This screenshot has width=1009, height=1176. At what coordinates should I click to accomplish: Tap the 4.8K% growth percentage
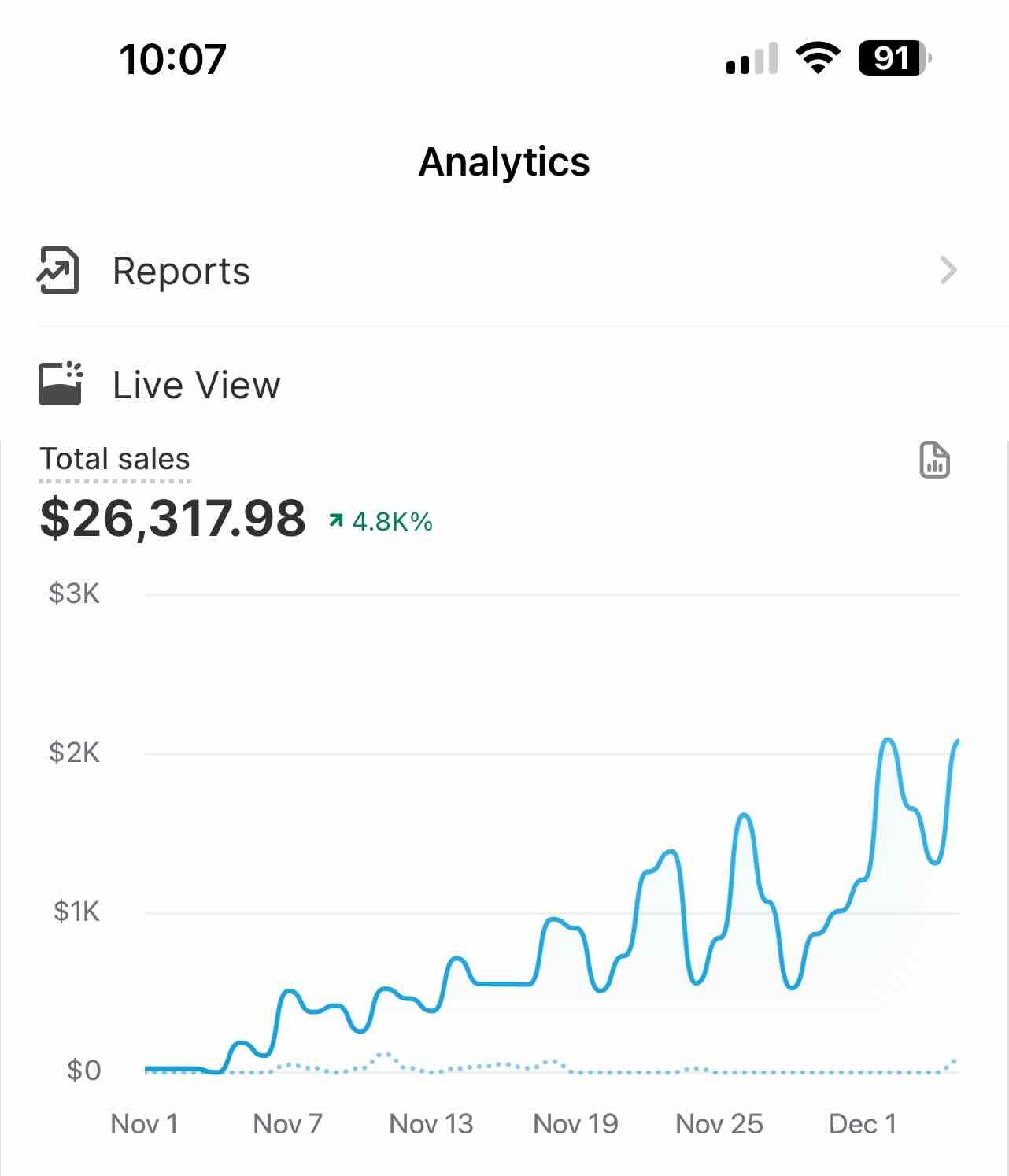click(x=391, y=521)
